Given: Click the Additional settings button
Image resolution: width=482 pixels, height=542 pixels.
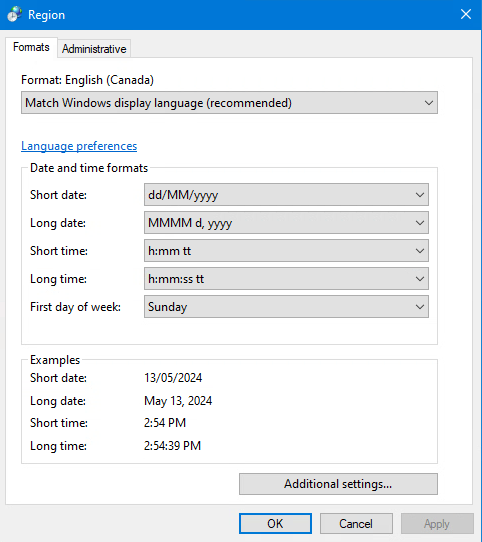Looking at the screenshot, I should pos(338,484).
